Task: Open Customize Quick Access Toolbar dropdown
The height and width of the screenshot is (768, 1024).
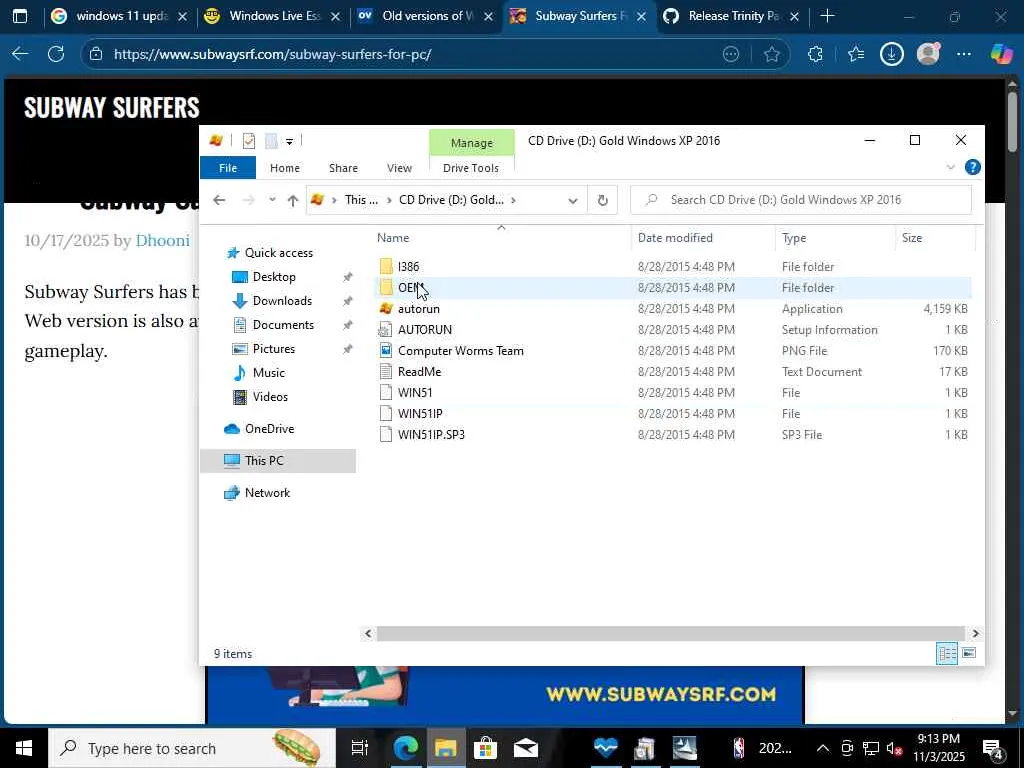Action: pos(289,141)
